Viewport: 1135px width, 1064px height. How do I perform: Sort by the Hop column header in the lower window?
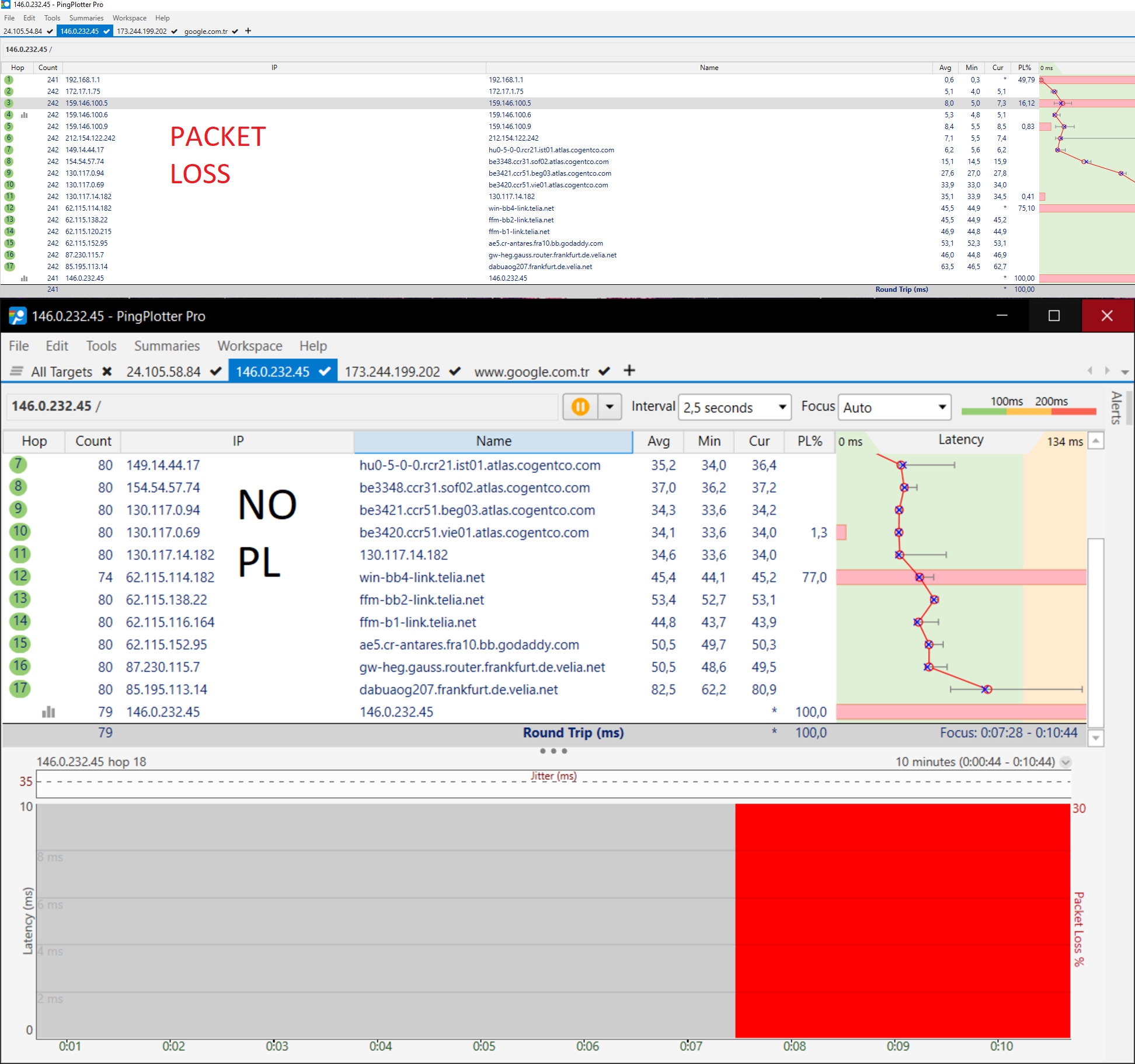[x=34, y=441]
